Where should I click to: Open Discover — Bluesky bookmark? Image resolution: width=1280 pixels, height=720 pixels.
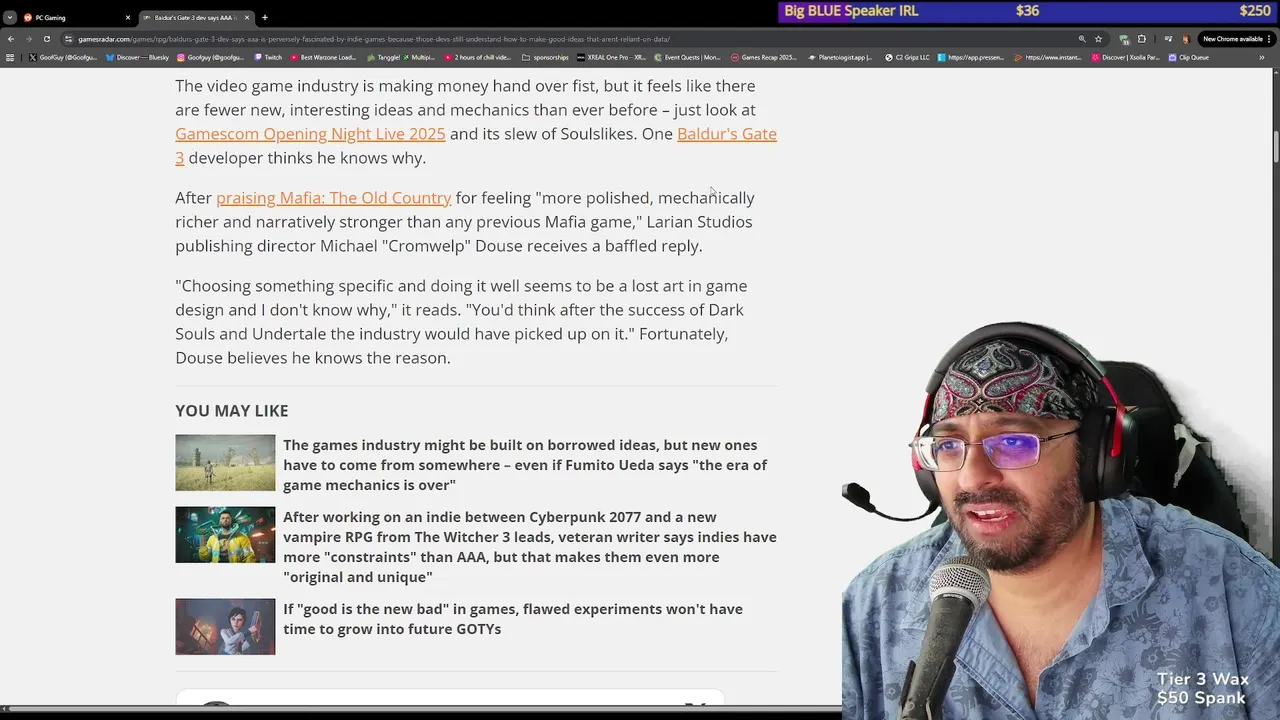(x=137, y=57)
